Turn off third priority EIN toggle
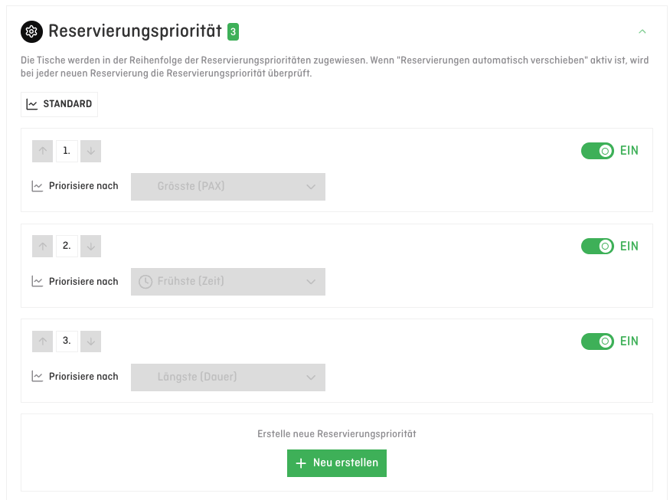This screenshot has height=500, width=670. pyautogui.click(x=598, y=341)
